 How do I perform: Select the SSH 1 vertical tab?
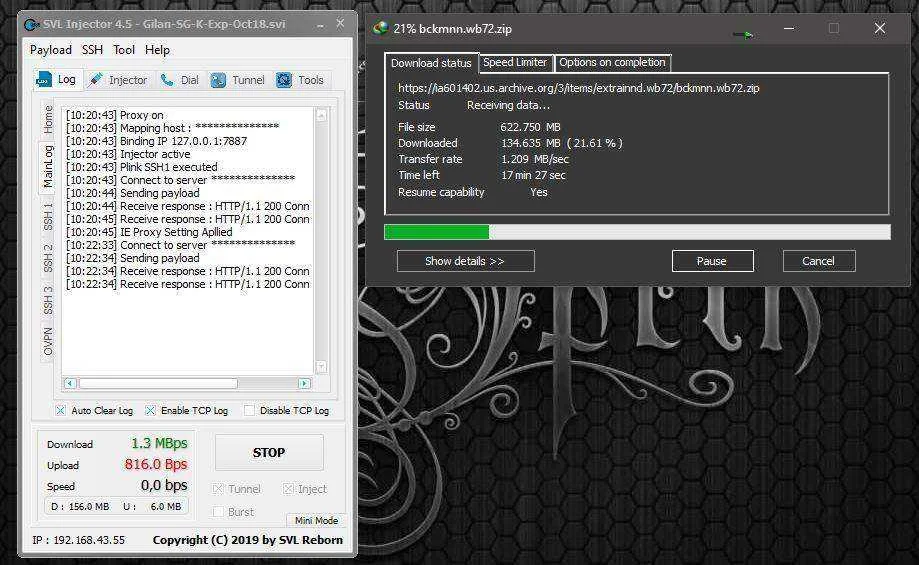47,216
